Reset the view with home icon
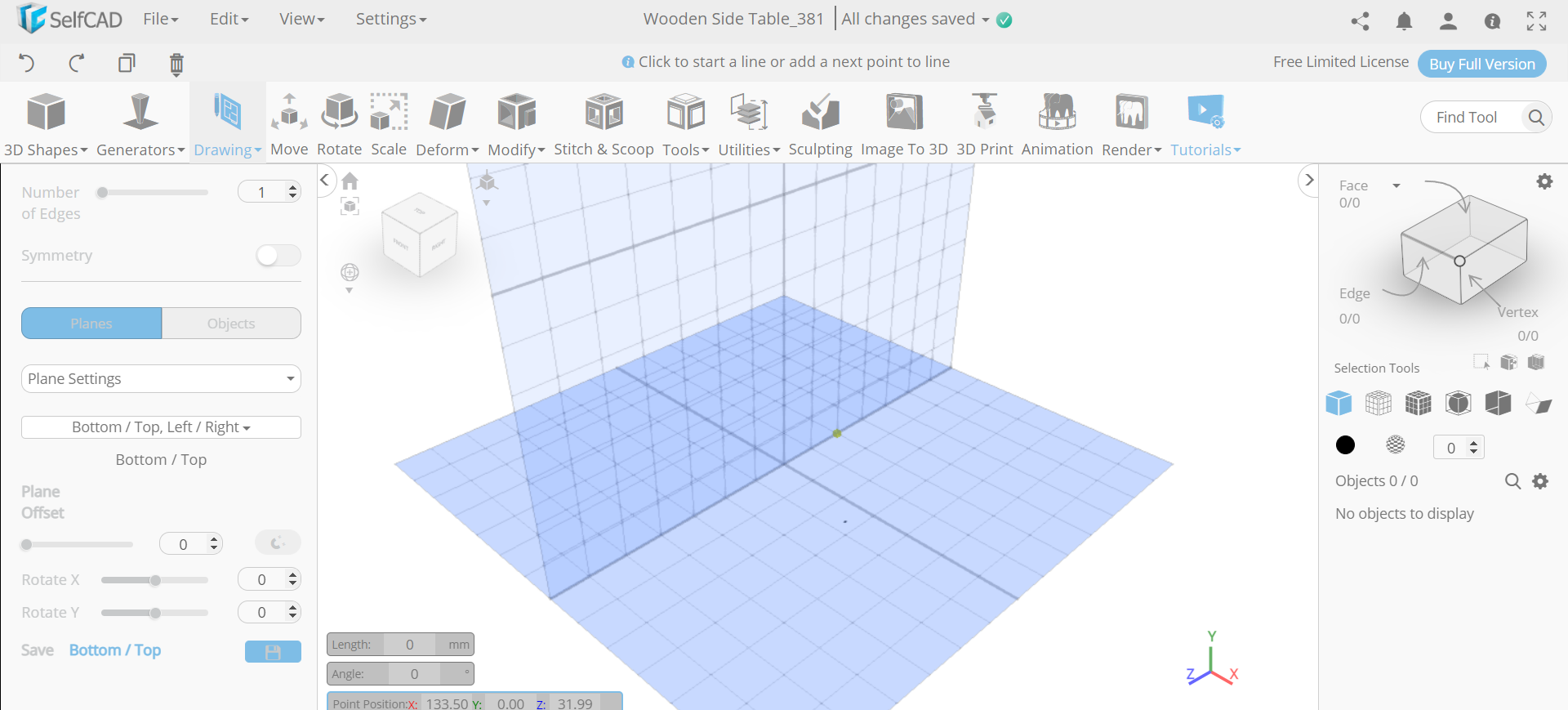The height and width of the screenshot is (710, 1568). [350, 181]
